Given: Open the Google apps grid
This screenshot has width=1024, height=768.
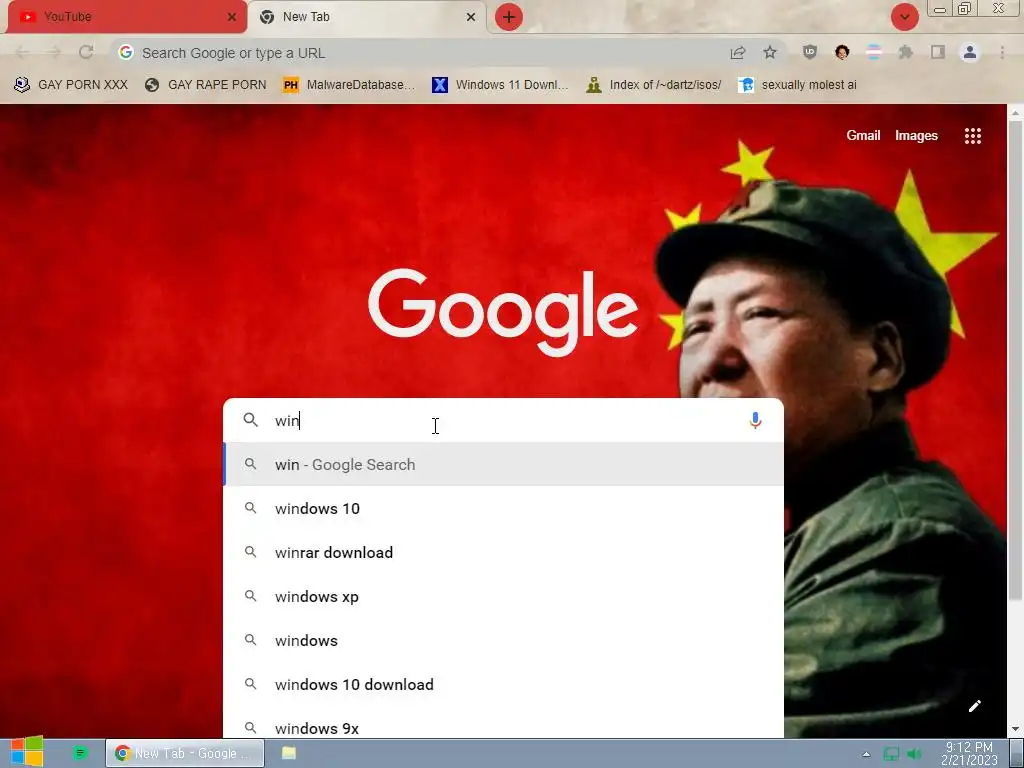Looking at the screenshot, I should point(973,136).
